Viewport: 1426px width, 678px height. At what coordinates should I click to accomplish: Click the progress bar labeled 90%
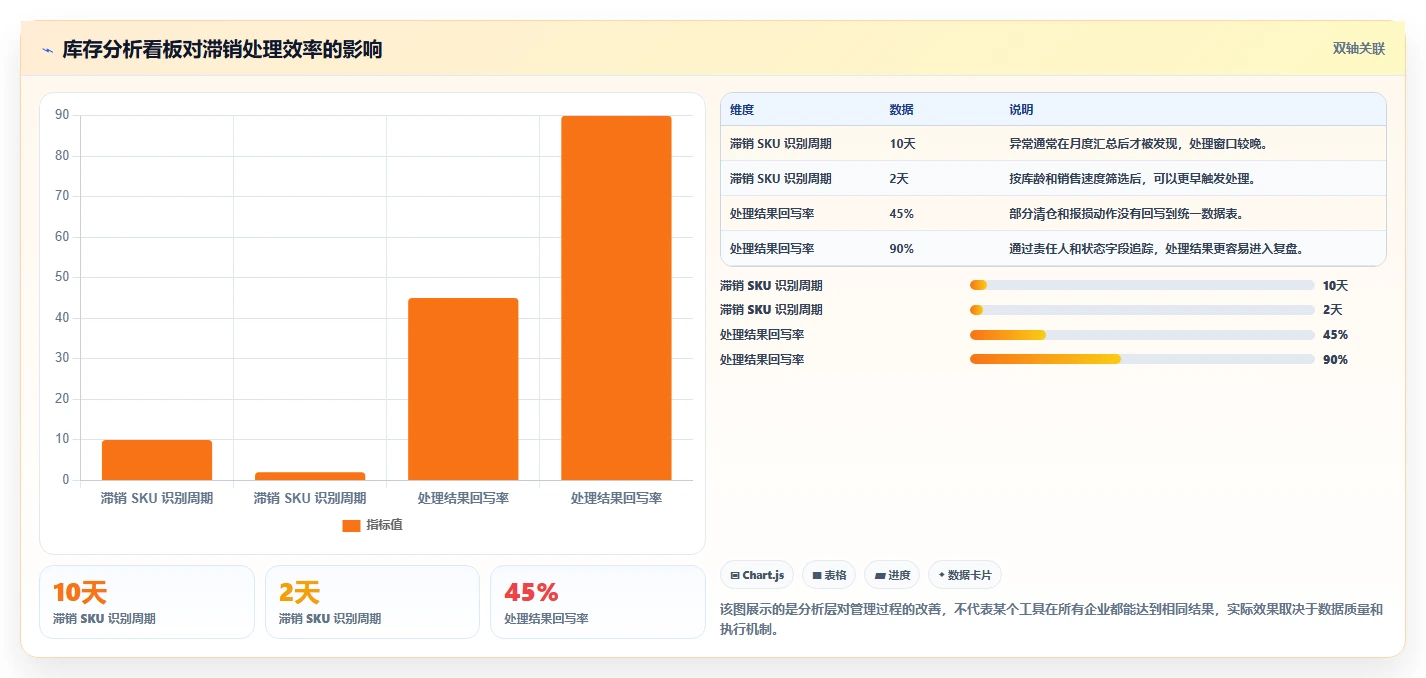click(1142, 360)
